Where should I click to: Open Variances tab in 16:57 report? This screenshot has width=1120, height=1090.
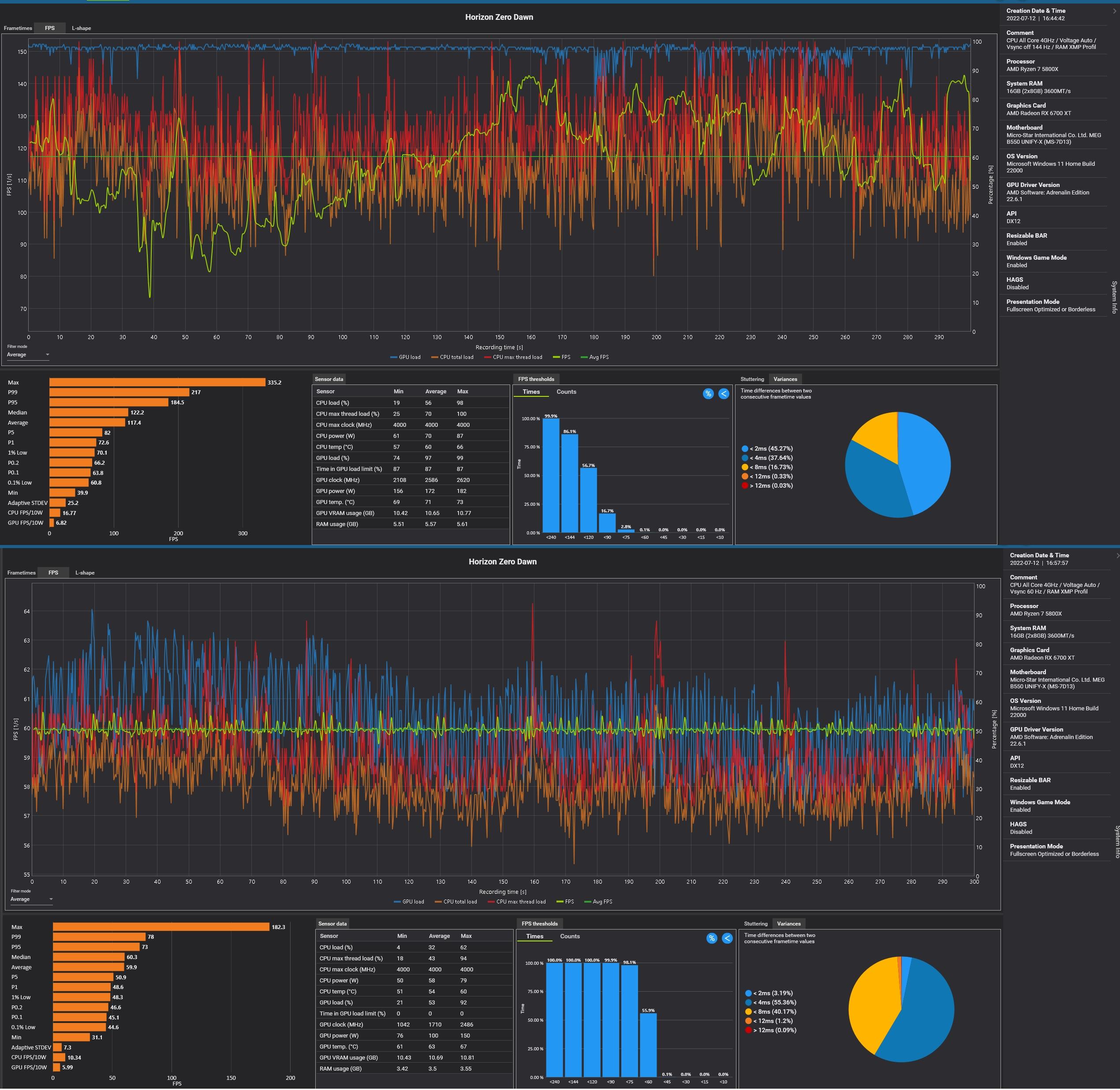pyautogui.click(x=788, y=923)
